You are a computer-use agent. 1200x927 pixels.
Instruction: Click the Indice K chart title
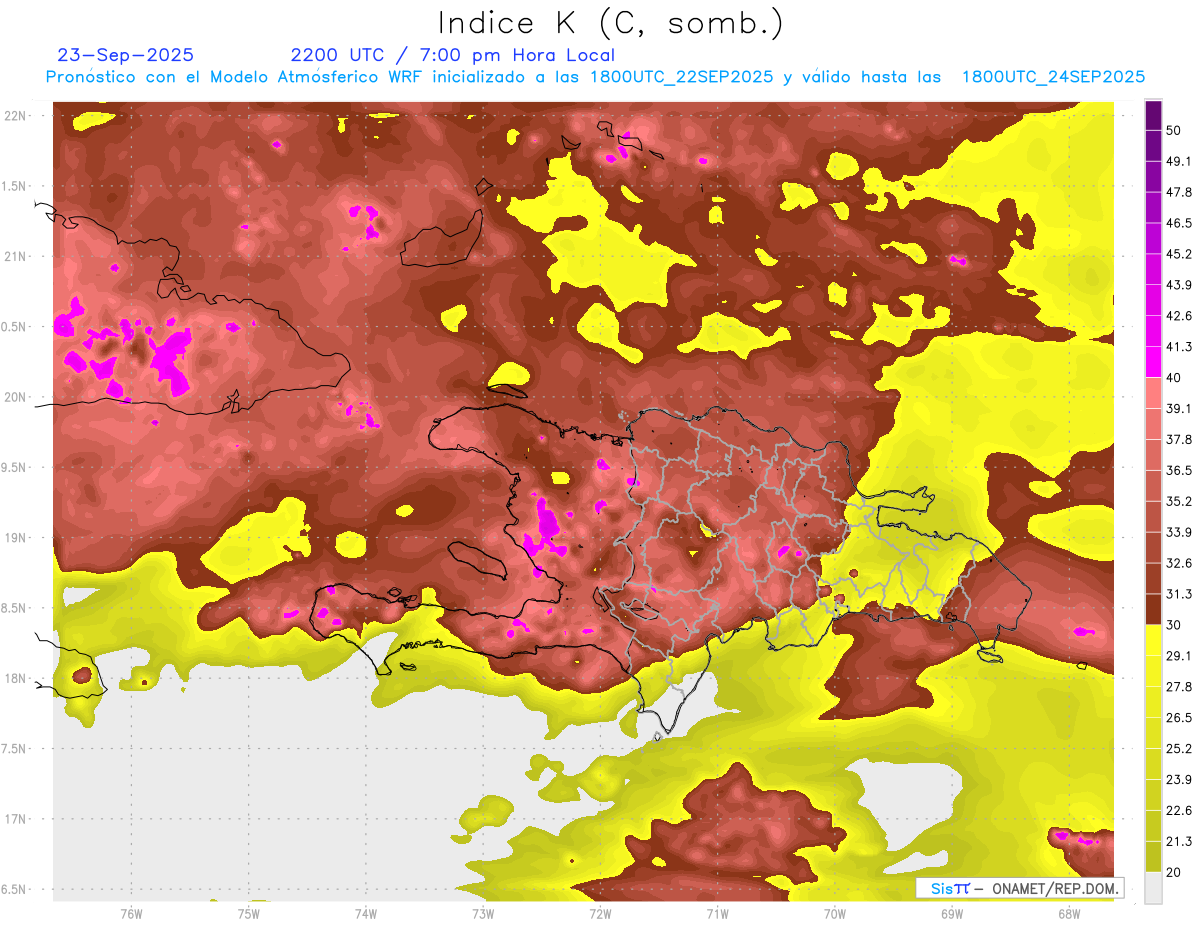coord(610,23)
